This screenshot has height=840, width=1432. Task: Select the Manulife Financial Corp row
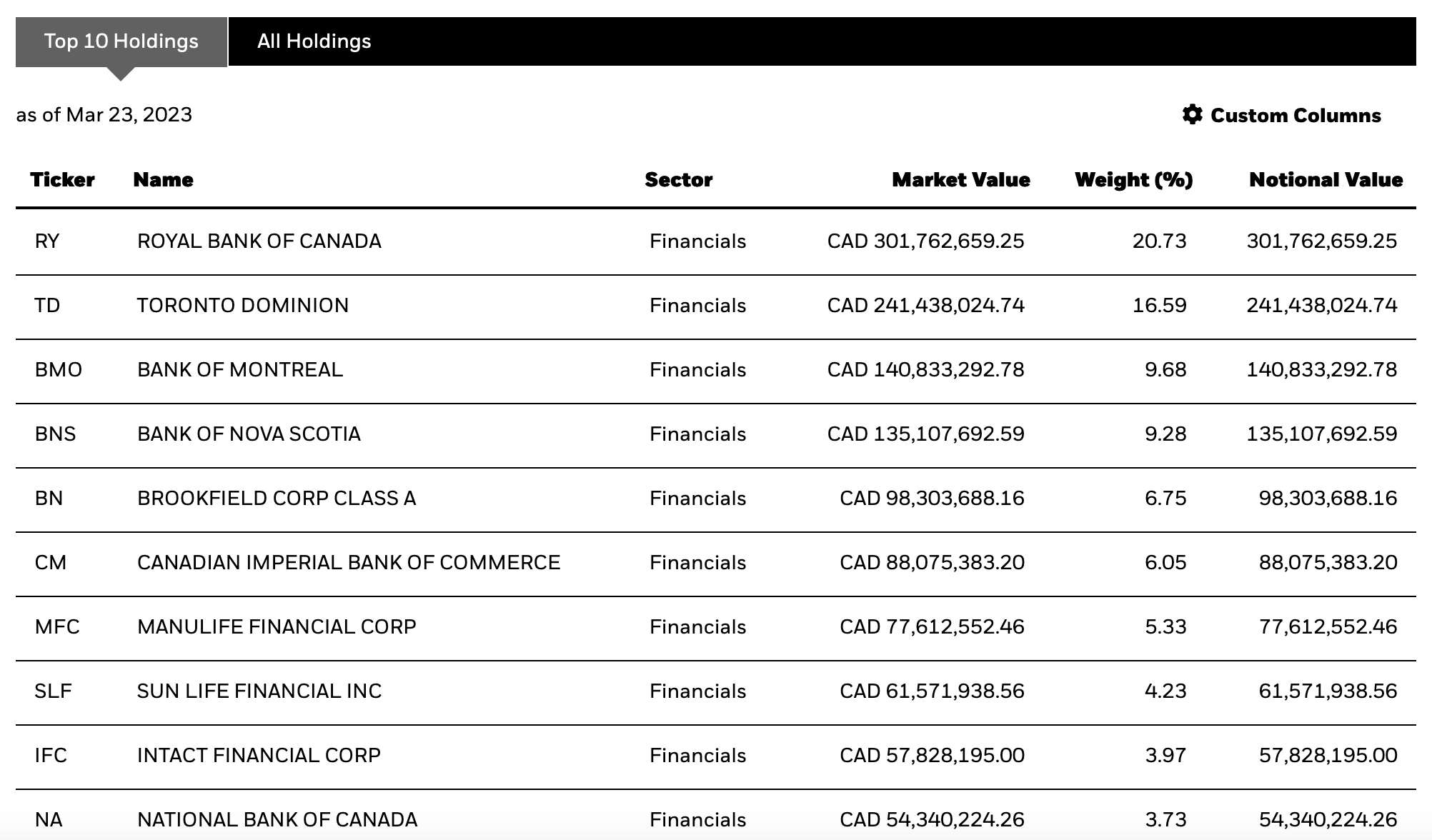[x=716, y=627]
